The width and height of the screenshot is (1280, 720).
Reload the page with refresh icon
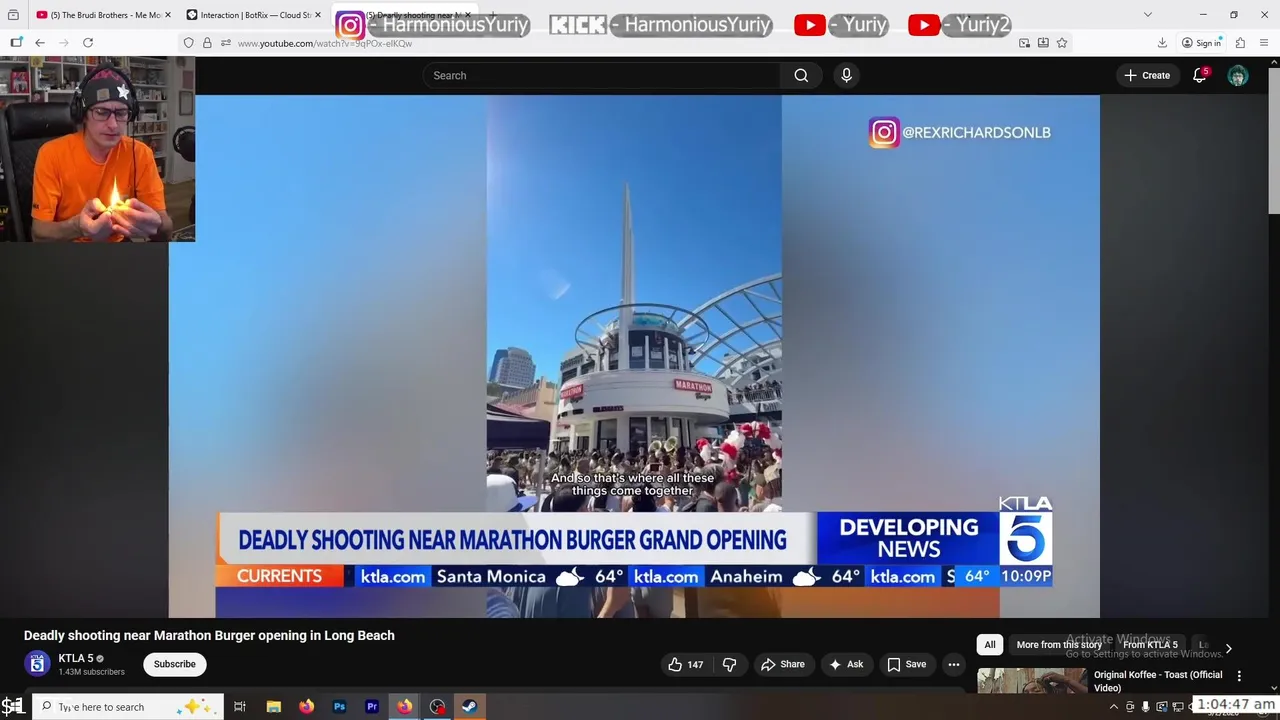[x=88, y=43]
